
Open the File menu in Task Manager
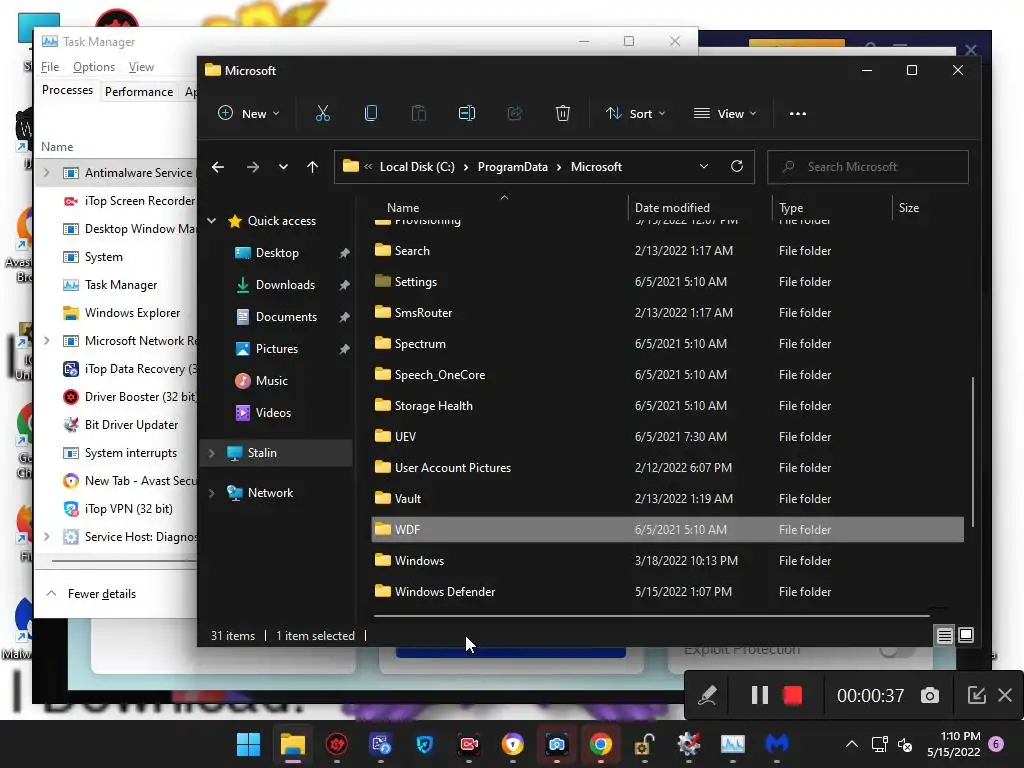[x=50, y=67]
